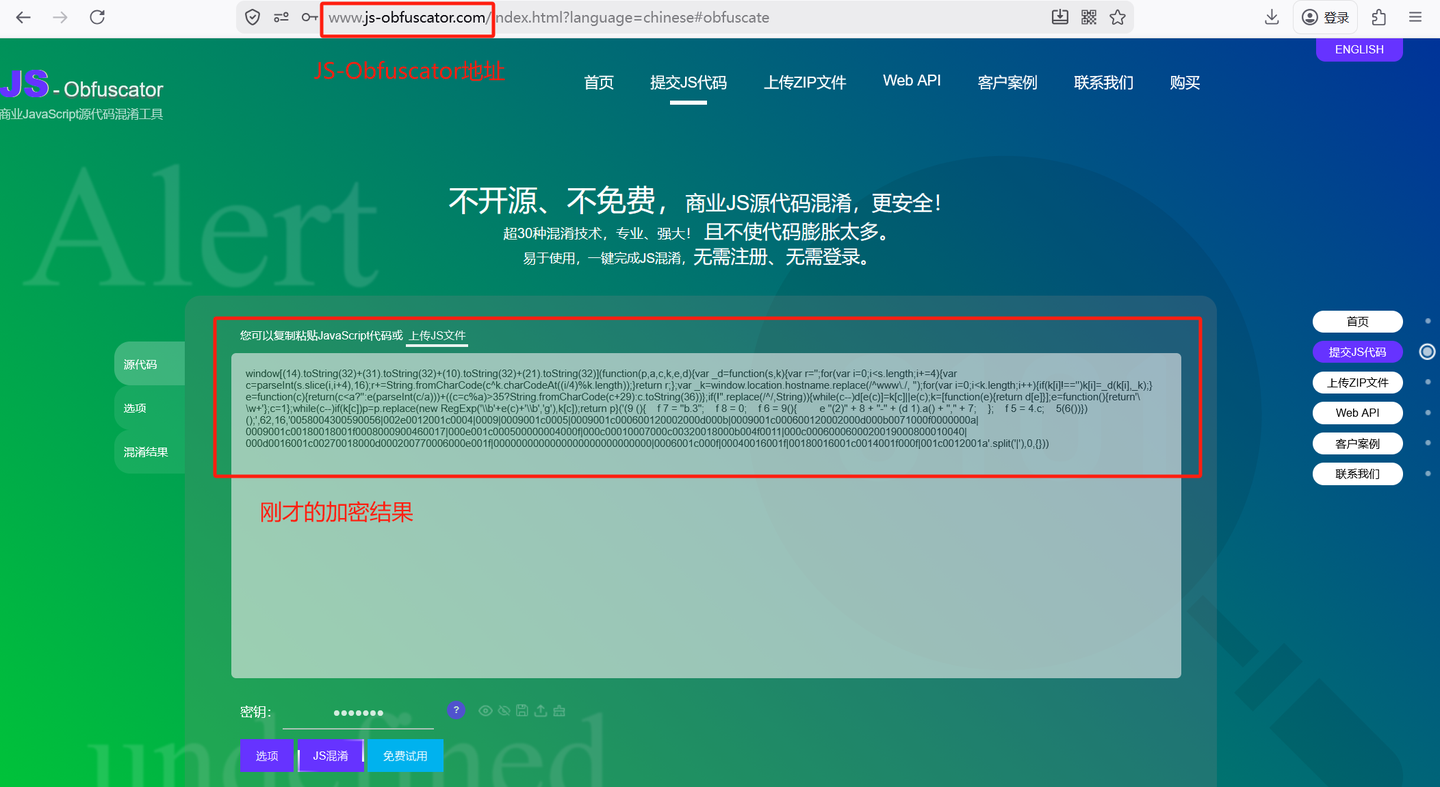1440x787 pixels.
Task: Open 提交JS代码 in the top navigation
Action: (x=688, y=82)
